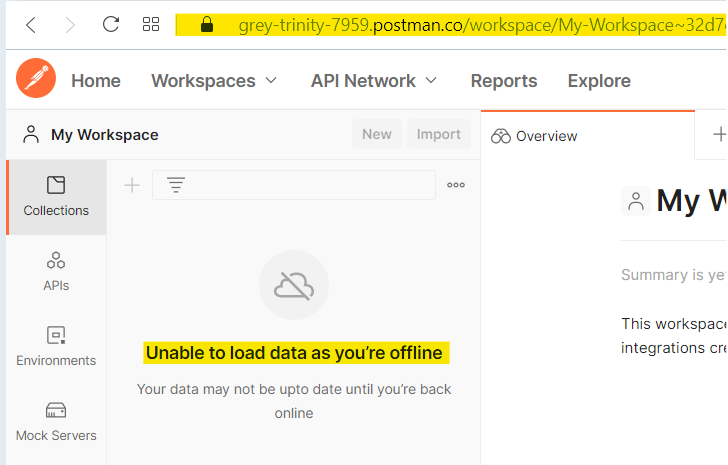Click the browser forward arrow
The height and width of the screenshot is (465, 728).
point(70,25)
